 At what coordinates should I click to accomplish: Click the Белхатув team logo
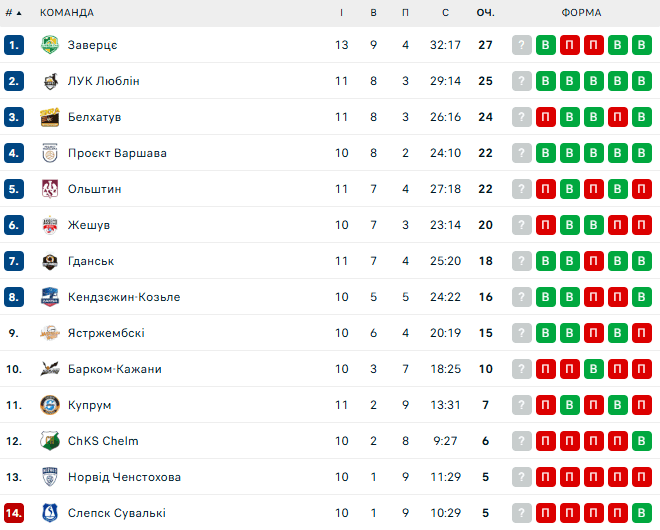(50, 117)
